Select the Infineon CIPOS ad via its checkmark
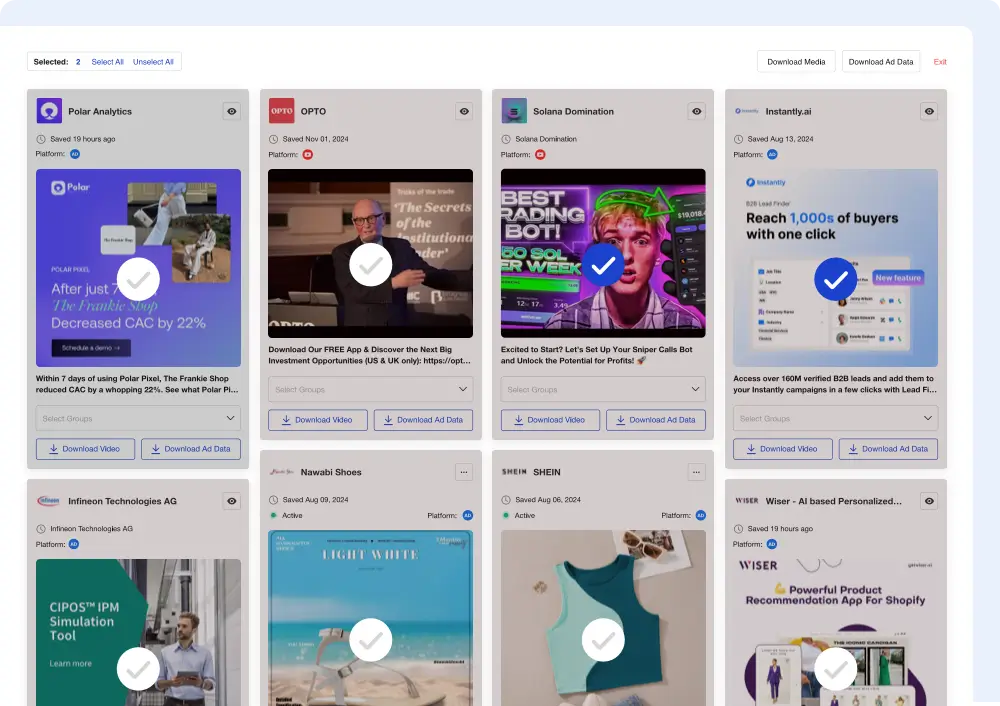Image resolution: width=1000 pixels, height=706 pixels. click(138, 668)
